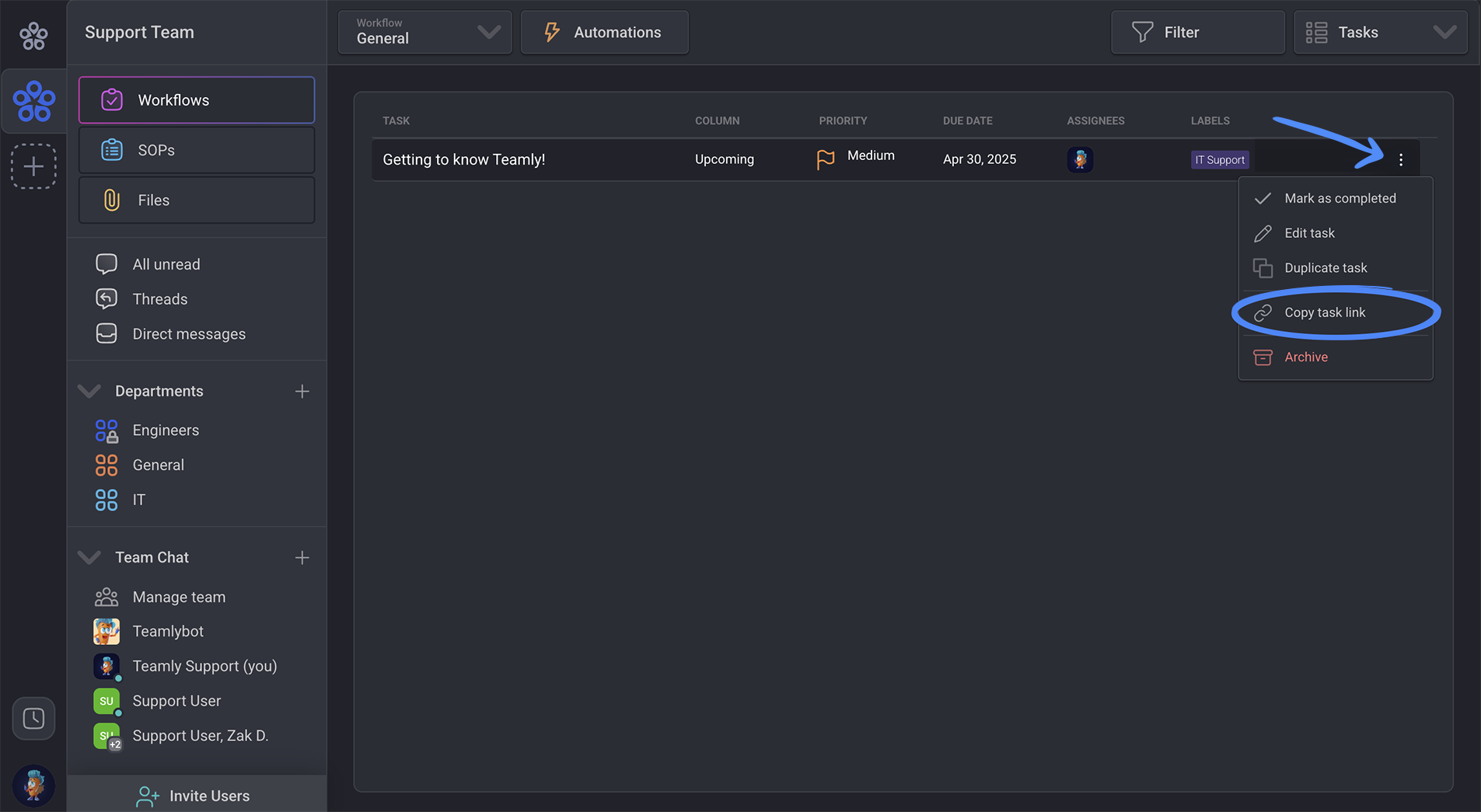Click the assignee avatar in task row
Viewport: 1481px width, 812px height.
[1080, 159]
